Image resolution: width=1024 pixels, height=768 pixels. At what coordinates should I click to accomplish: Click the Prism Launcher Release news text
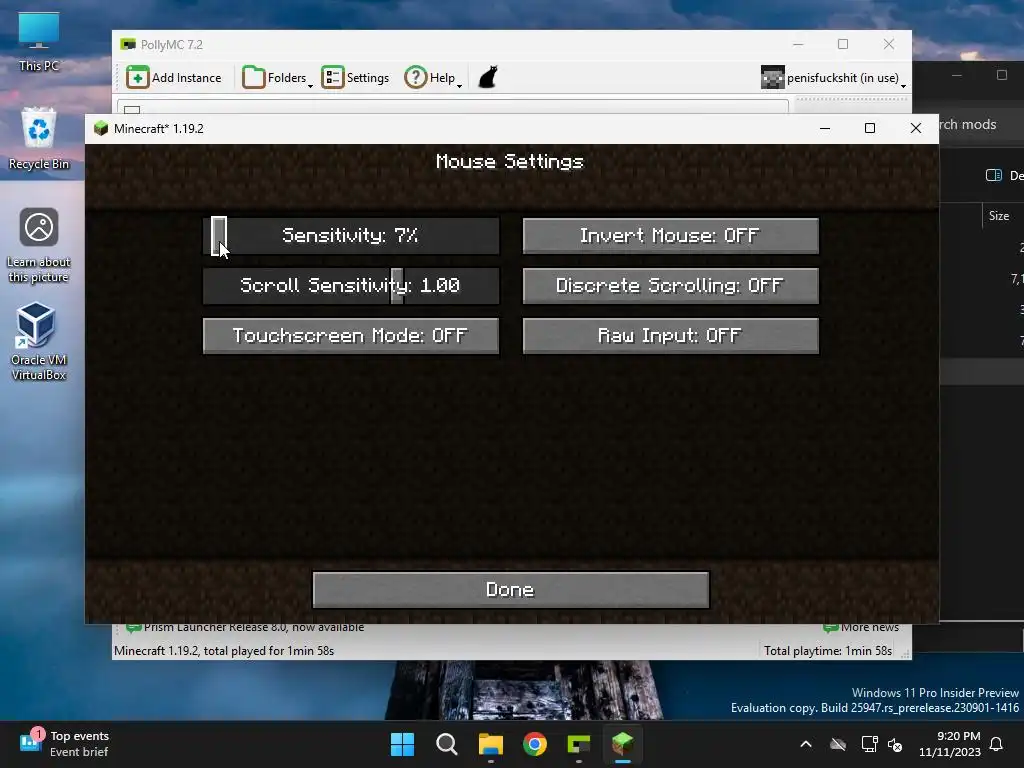(254, 627)
